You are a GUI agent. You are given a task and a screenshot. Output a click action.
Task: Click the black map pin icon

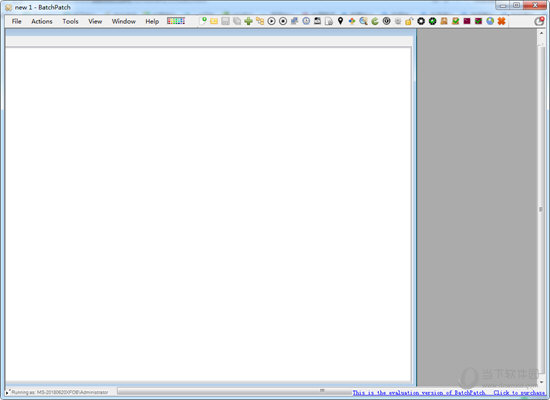pos(340,21)
